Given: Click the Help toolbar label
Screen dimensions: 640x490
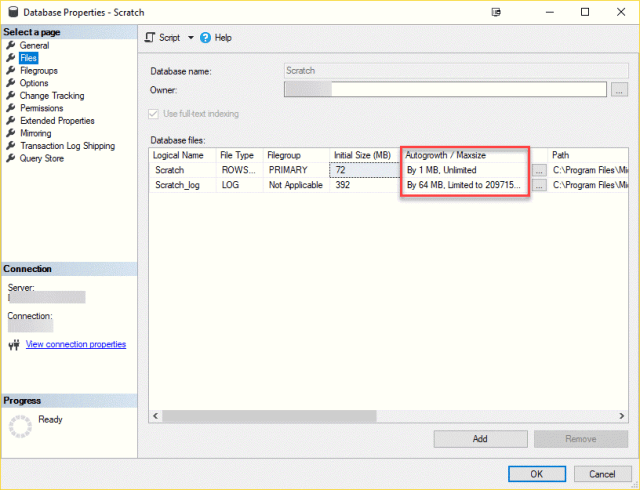Looking at the screenshot, I should pos(223,38).
